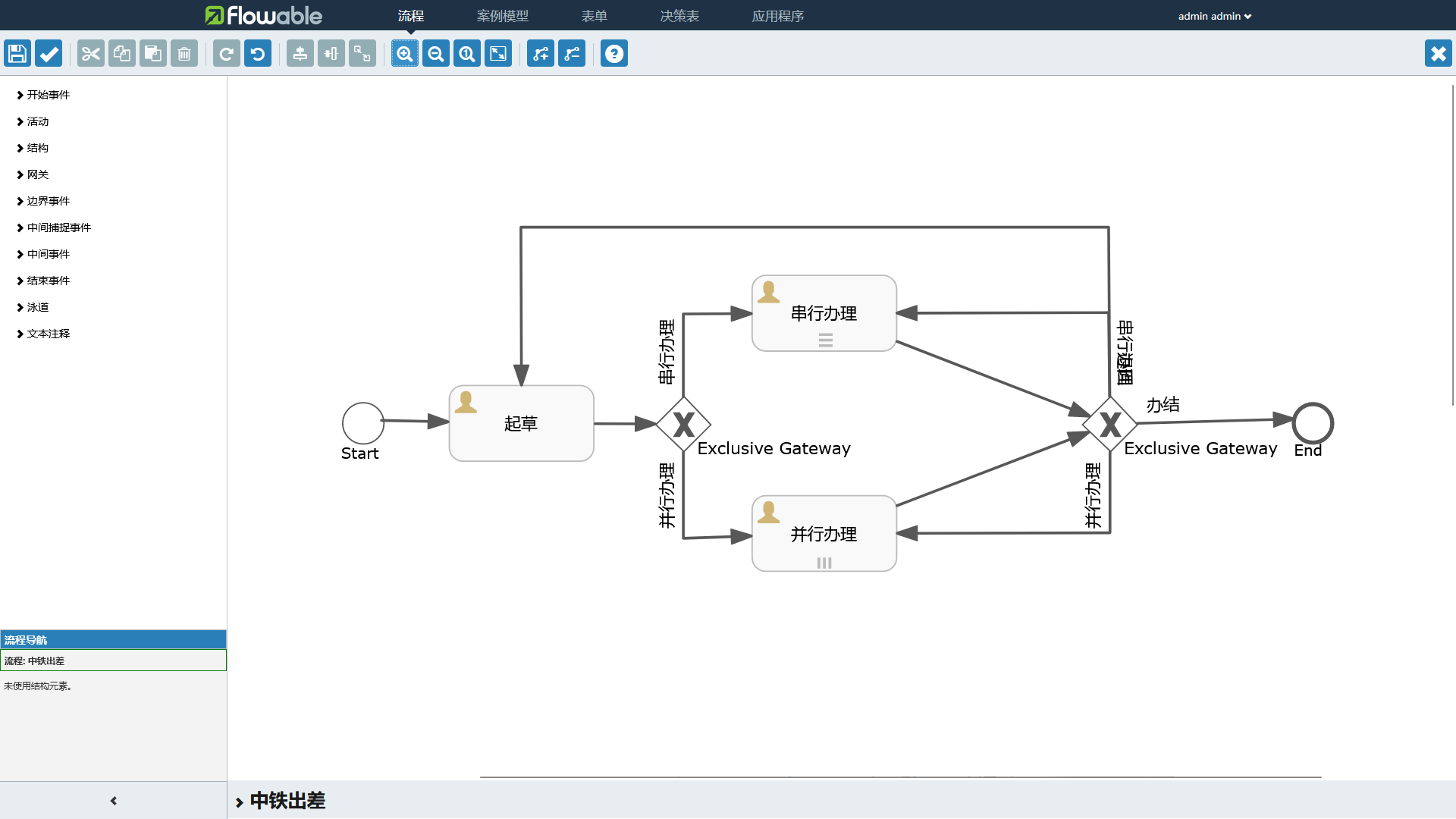Switch to the 决策表 tab
The width and height of the screenshot is (1456, 819).
click(679, 16)
